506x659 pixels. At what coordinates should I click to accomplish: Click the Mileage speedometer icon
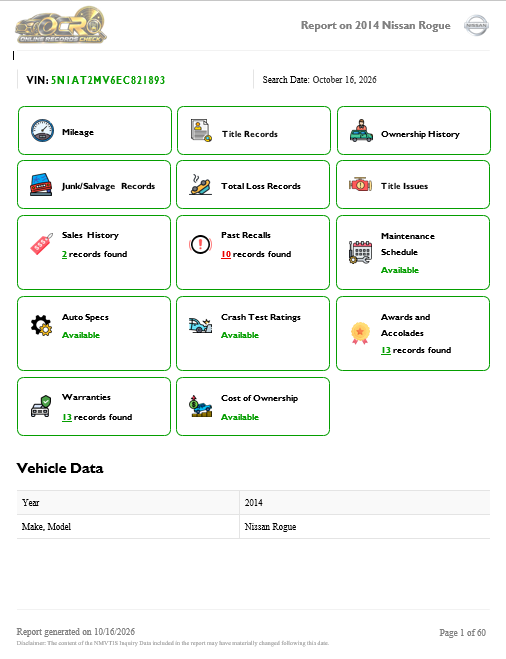(x=42, y=130)
